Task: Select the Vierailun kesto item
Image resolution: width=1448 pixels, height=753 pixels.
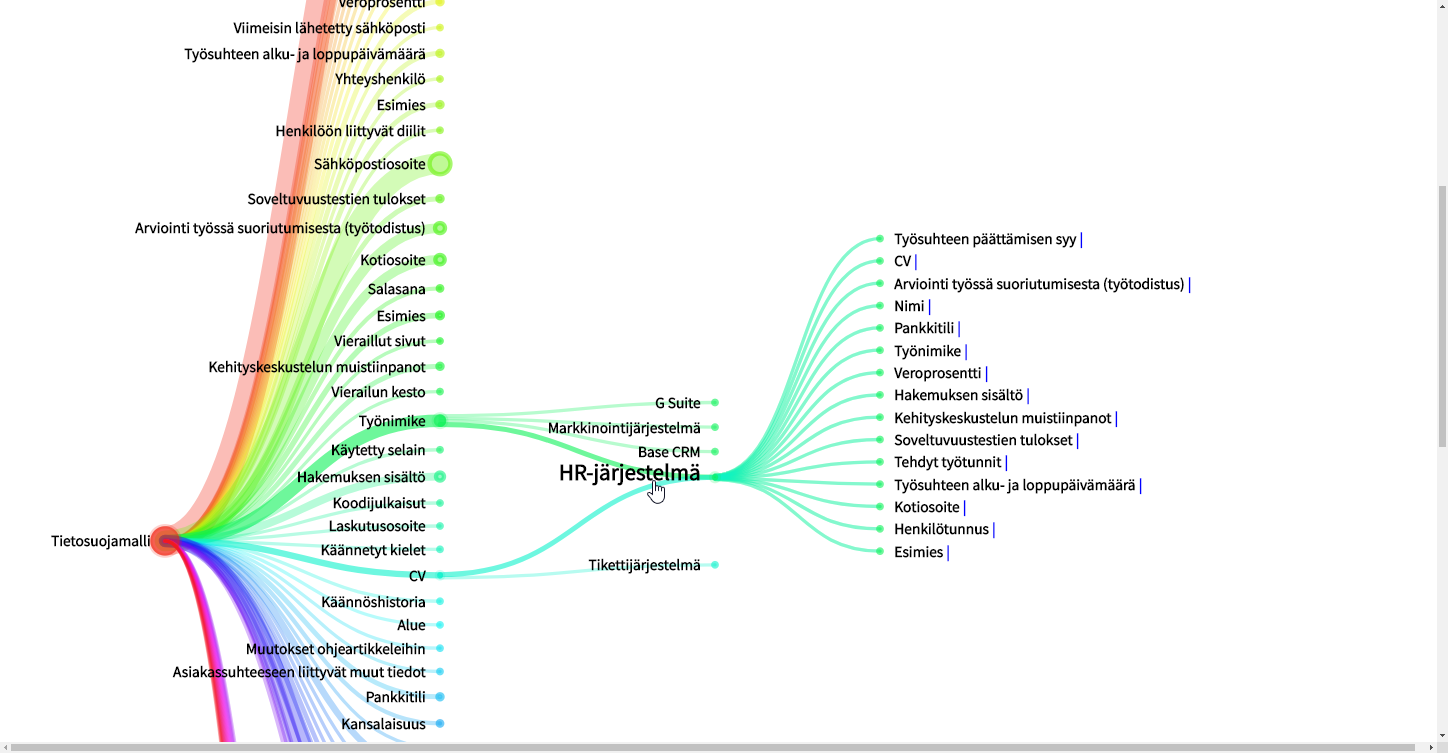Action: click(378, 392)
